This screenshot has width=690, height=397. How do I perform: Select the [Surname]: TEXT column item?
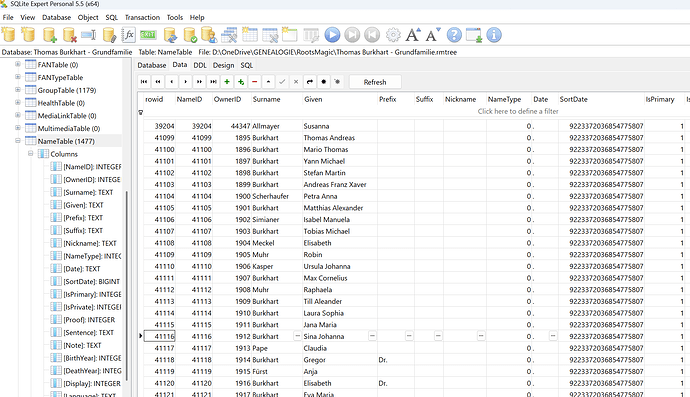pos(88,192)
